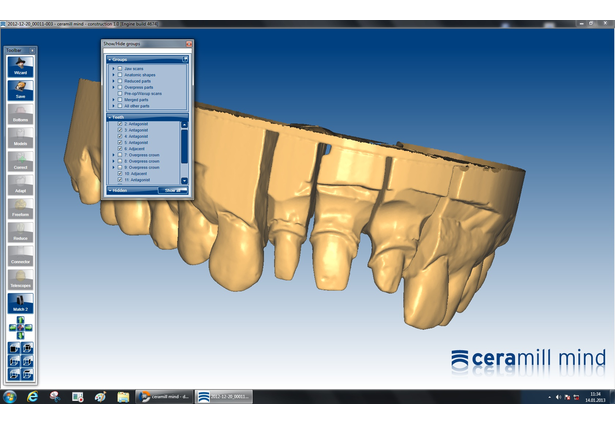Image resolution: width=615 pixels, height=424 pixels.
Task: Expand the All other parts tree node
Action: (113, 106)
